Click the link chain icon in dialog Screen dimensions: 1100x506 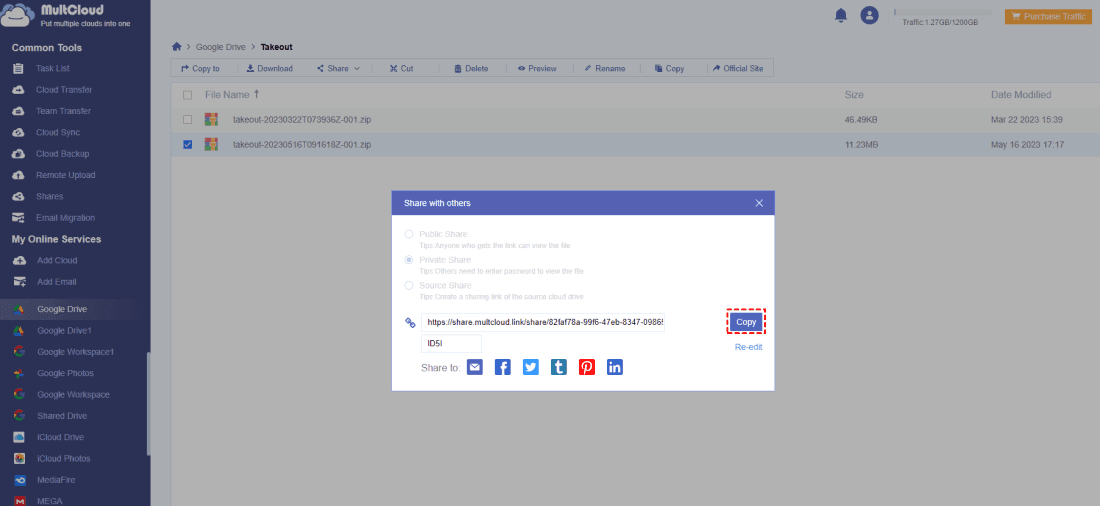(x=410, y=323)
